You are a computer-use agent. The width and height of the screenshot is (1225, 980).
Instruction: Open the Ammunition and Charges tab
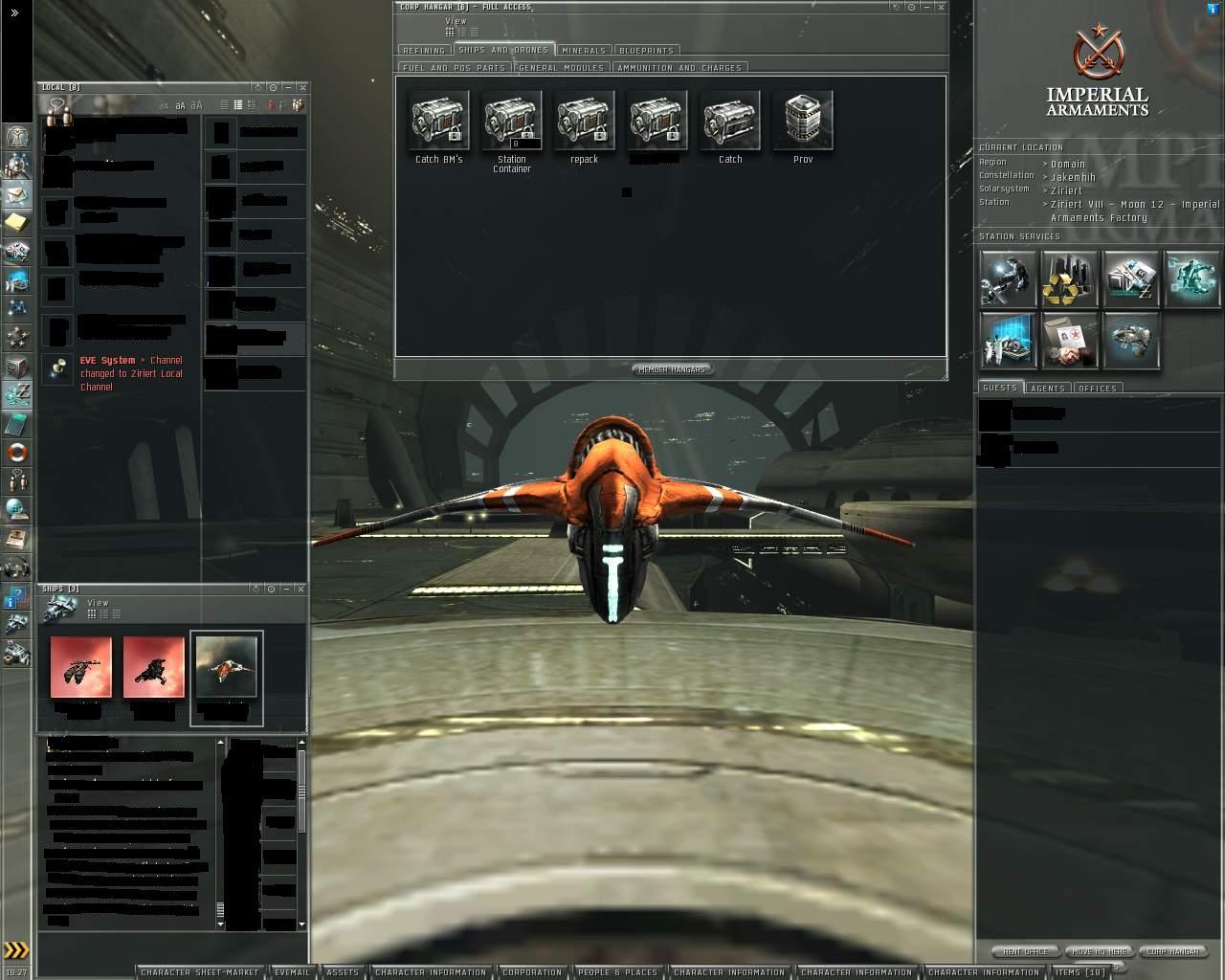[x=679, y=68]
